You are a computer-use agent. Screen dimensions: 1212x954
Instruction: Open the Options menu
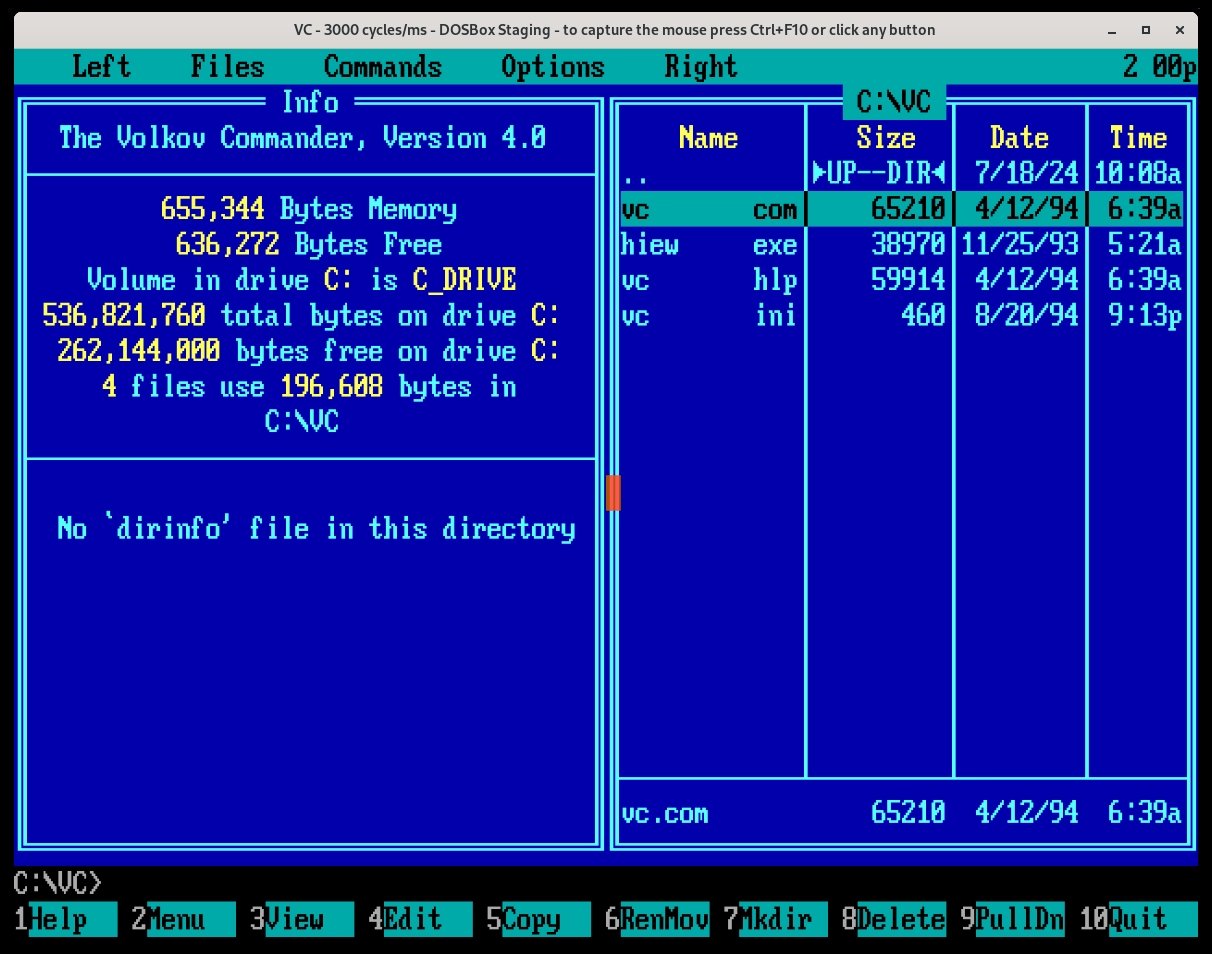tap(552, 67)
